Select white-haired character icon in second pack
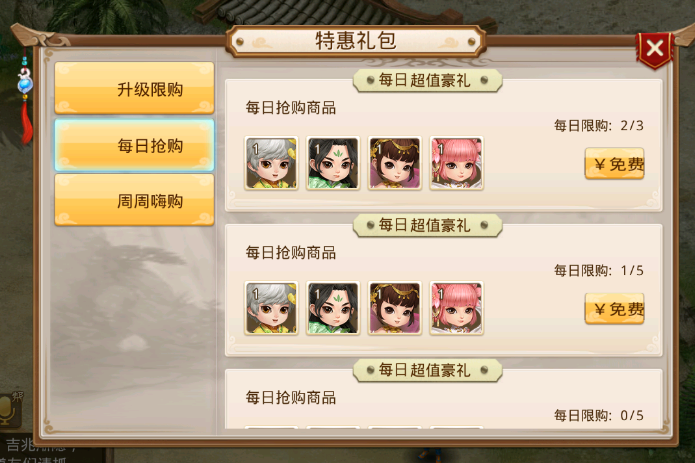Image resolution: width=695 pixels, height=463 pixels. (271, 308)
